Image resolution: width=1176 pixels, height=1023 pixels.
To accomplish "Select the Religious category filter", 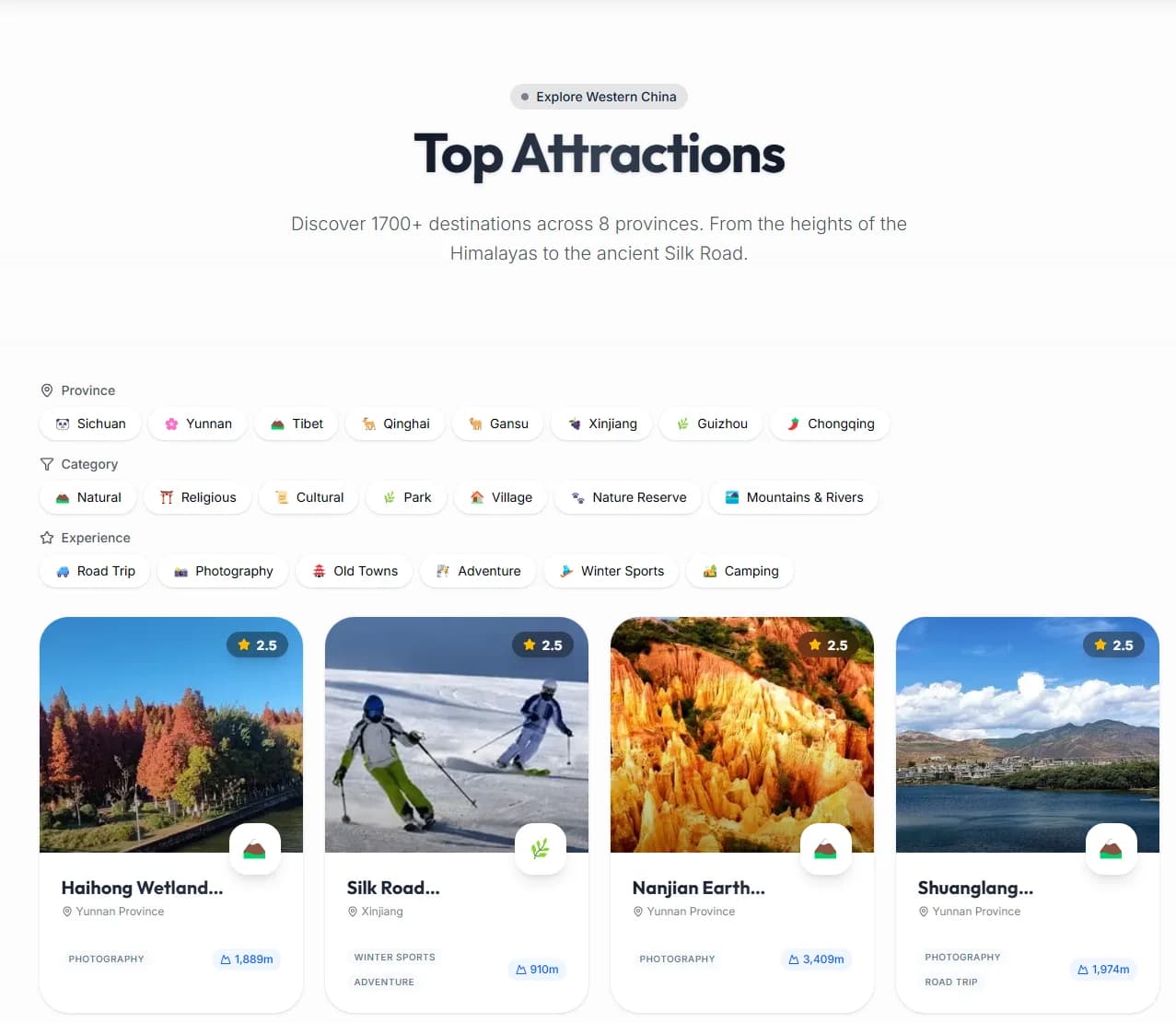I will pyautogui.click(x=198, y=497).
